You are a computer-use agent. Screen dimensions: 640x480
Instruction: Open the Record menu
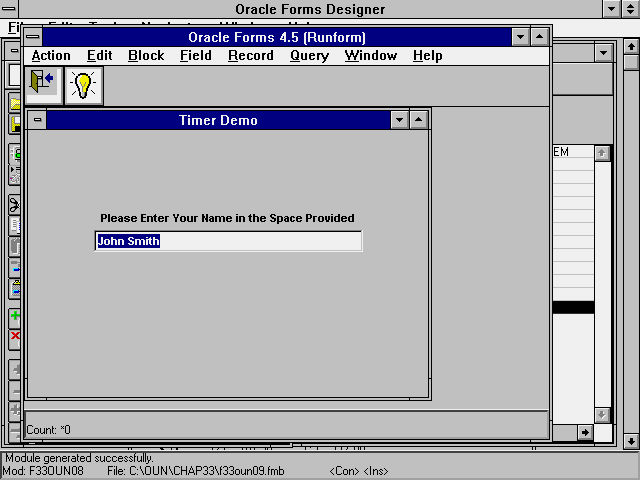[251, 56]
